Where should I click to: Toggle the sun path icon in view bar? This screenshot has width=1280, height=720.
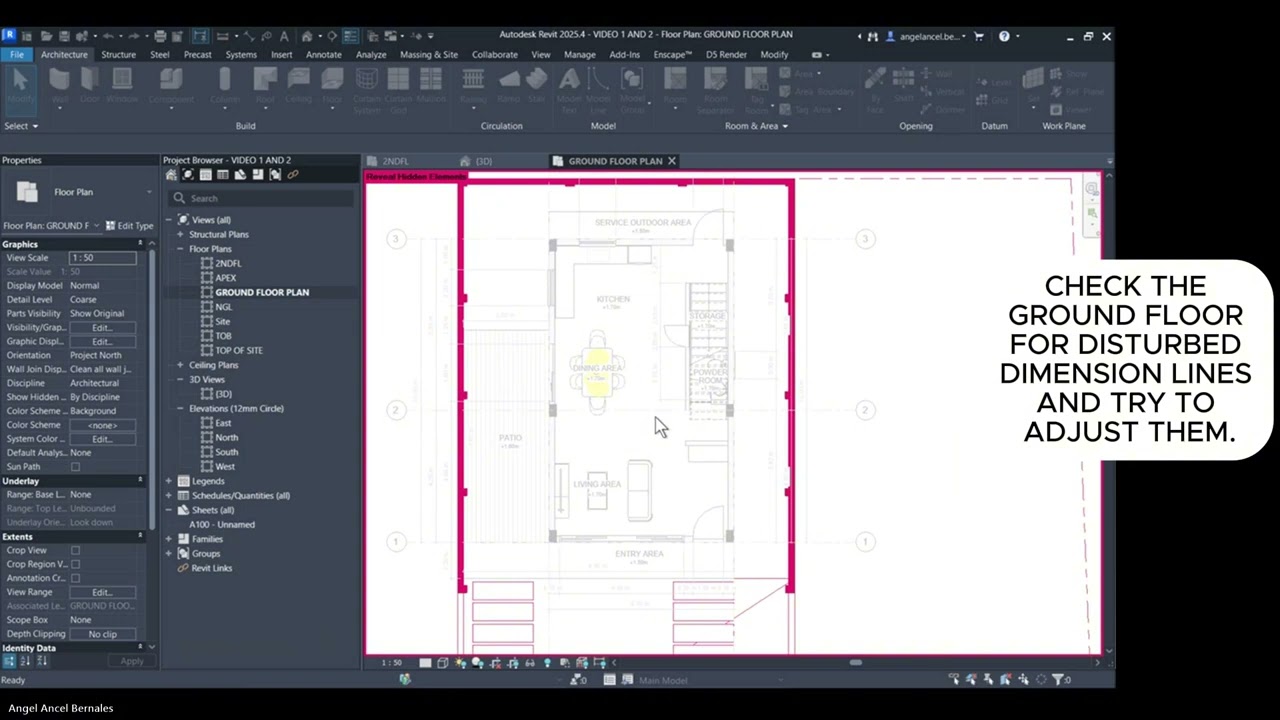[x=460, y=663]
